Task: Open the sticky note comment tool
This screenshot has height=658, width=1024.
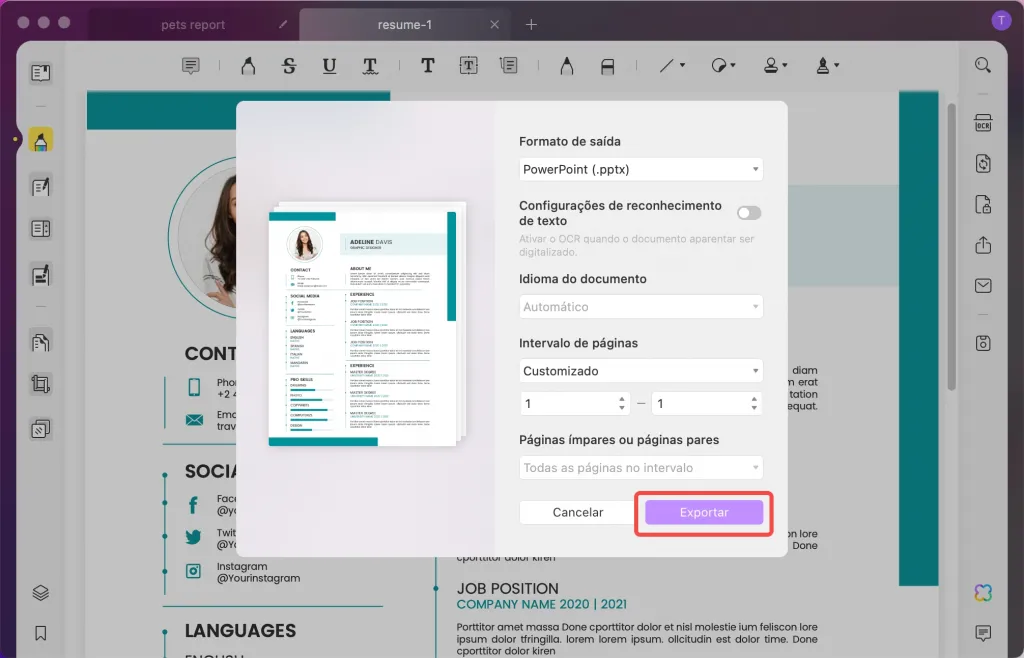Action: click(189, 65)
